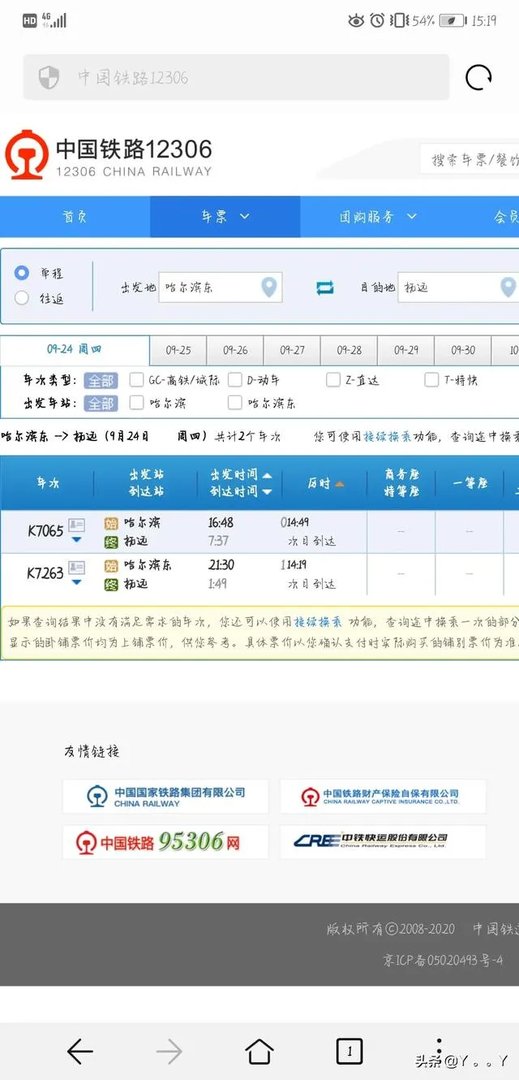This screenshot has width=519, height=1080.
Task: Swap departure and destination stations
Action: tap(325, 287)
